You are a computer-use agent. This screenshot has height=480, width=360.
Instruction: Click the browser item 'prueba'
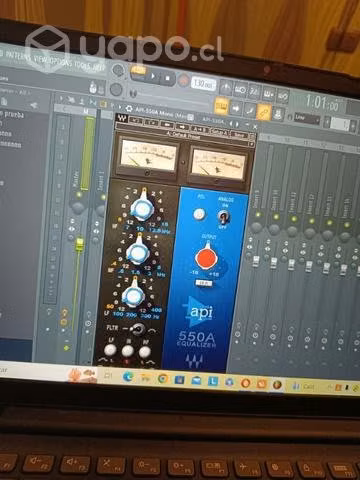tap(13, 115)
